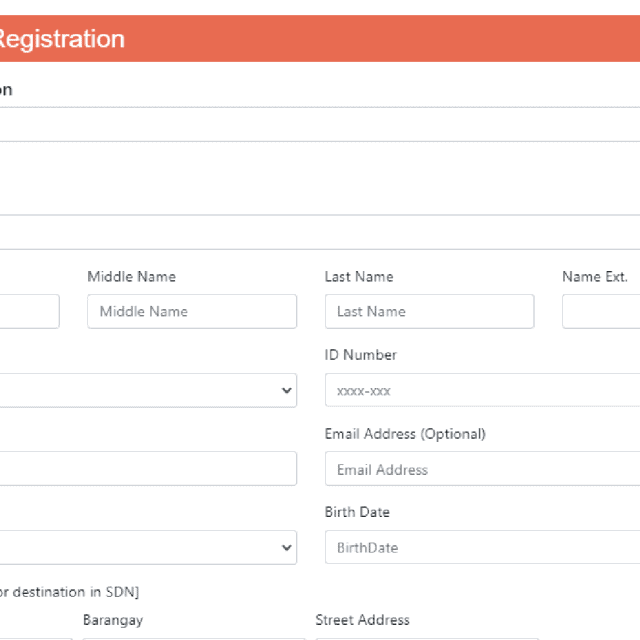Click the Middle Name input field
Screen dimensions: 640x640
click(x=191, y=311)
